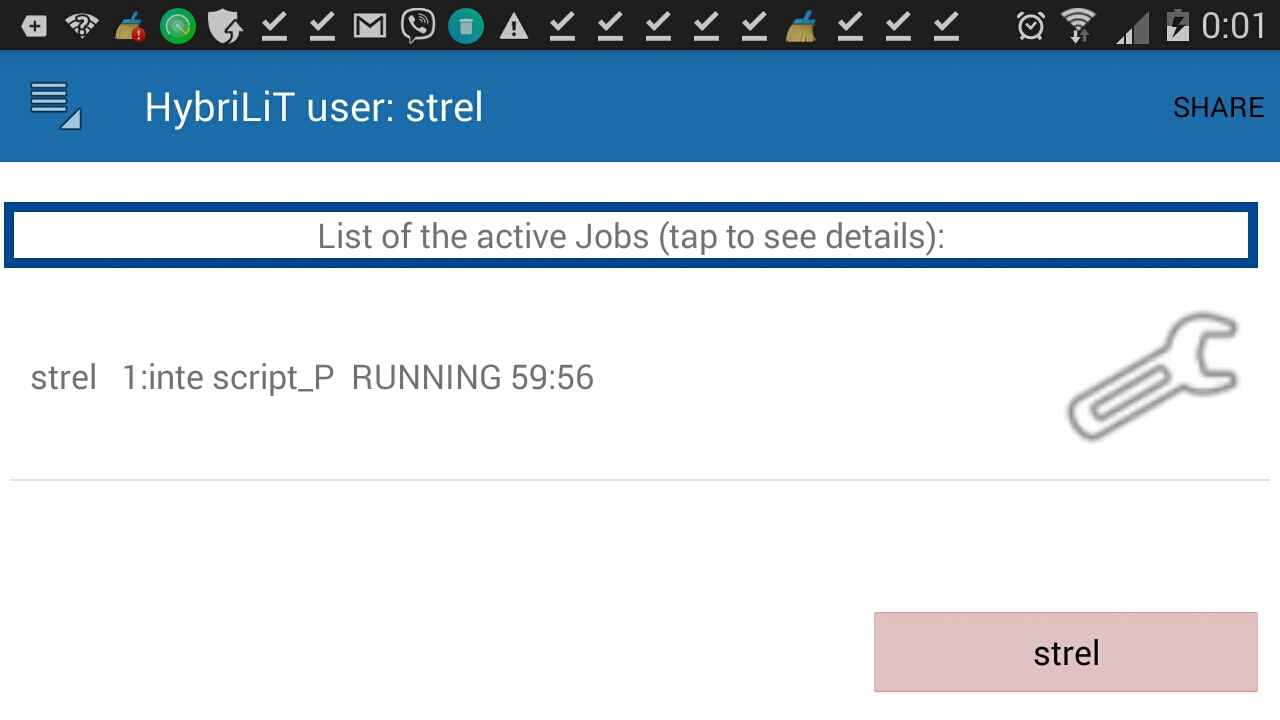This screenshot has height=720, width=1280.
Task: Tap the warning triangle notification icon
Action: [x=514, y=27]
